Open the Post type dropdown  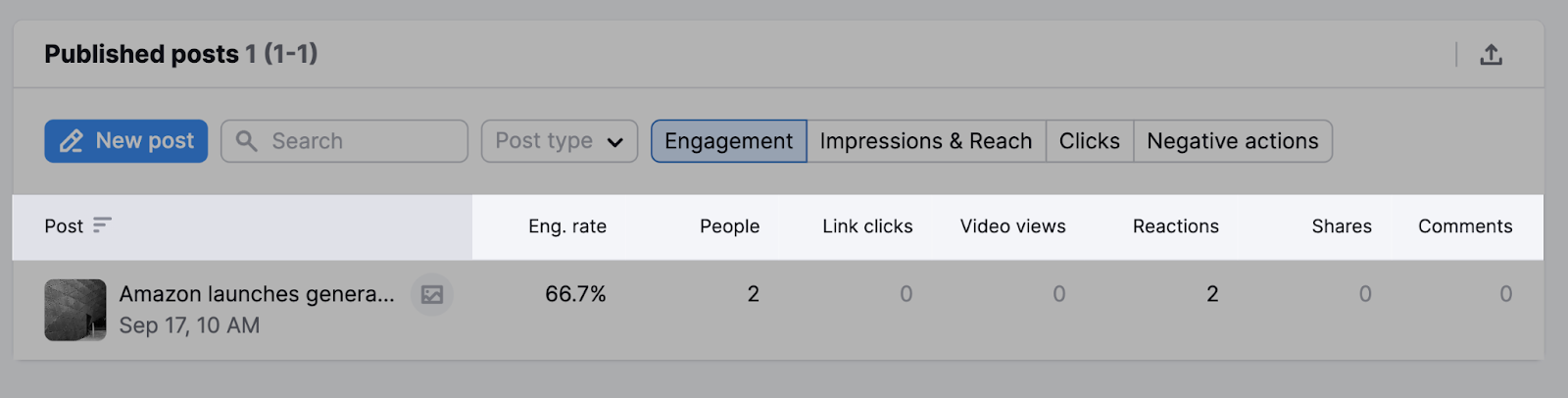(x=559, y=141)
